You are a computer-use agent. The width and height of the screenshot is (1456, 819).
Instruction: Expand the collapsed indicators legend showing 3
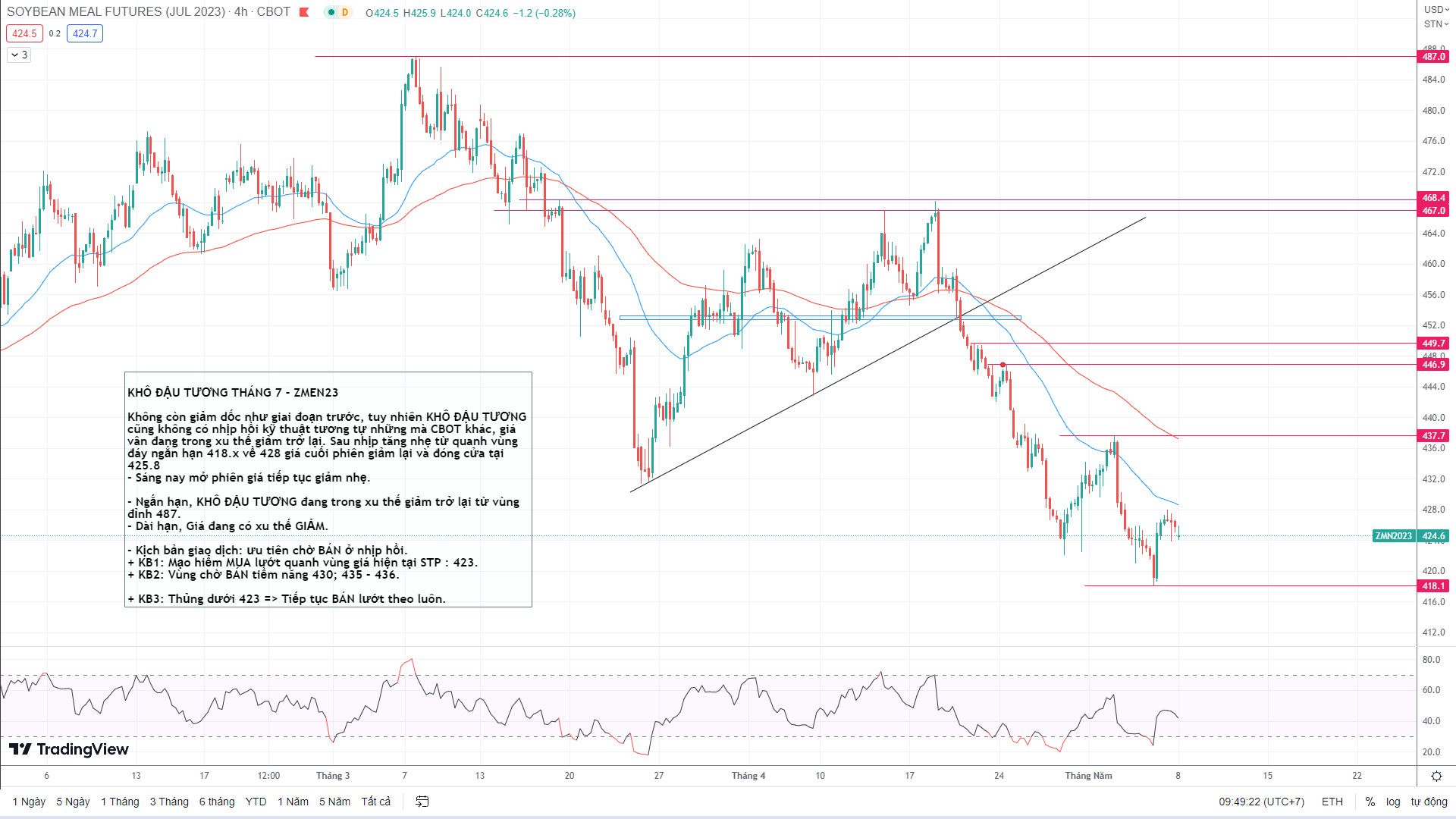pos(19,55)
